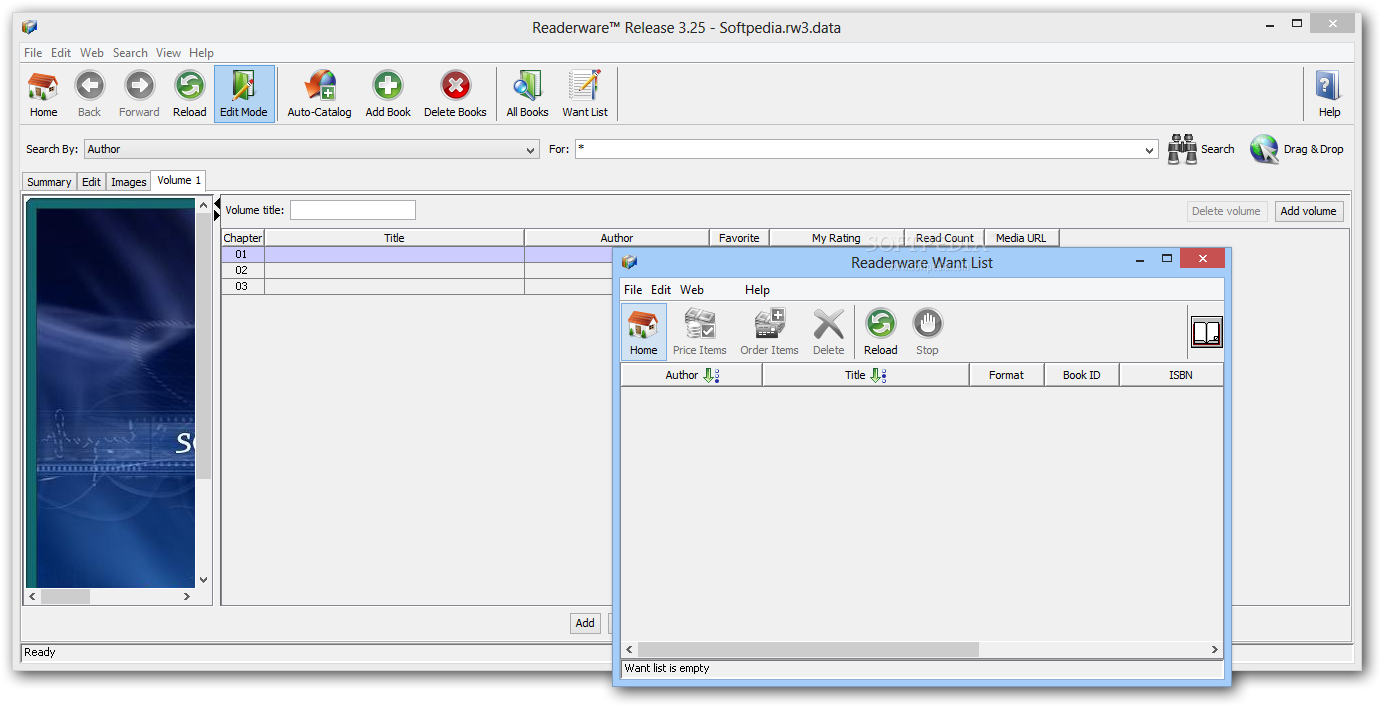Click Stop hand icon in Want List
The image size is (1382, 707).
point(927,332)
